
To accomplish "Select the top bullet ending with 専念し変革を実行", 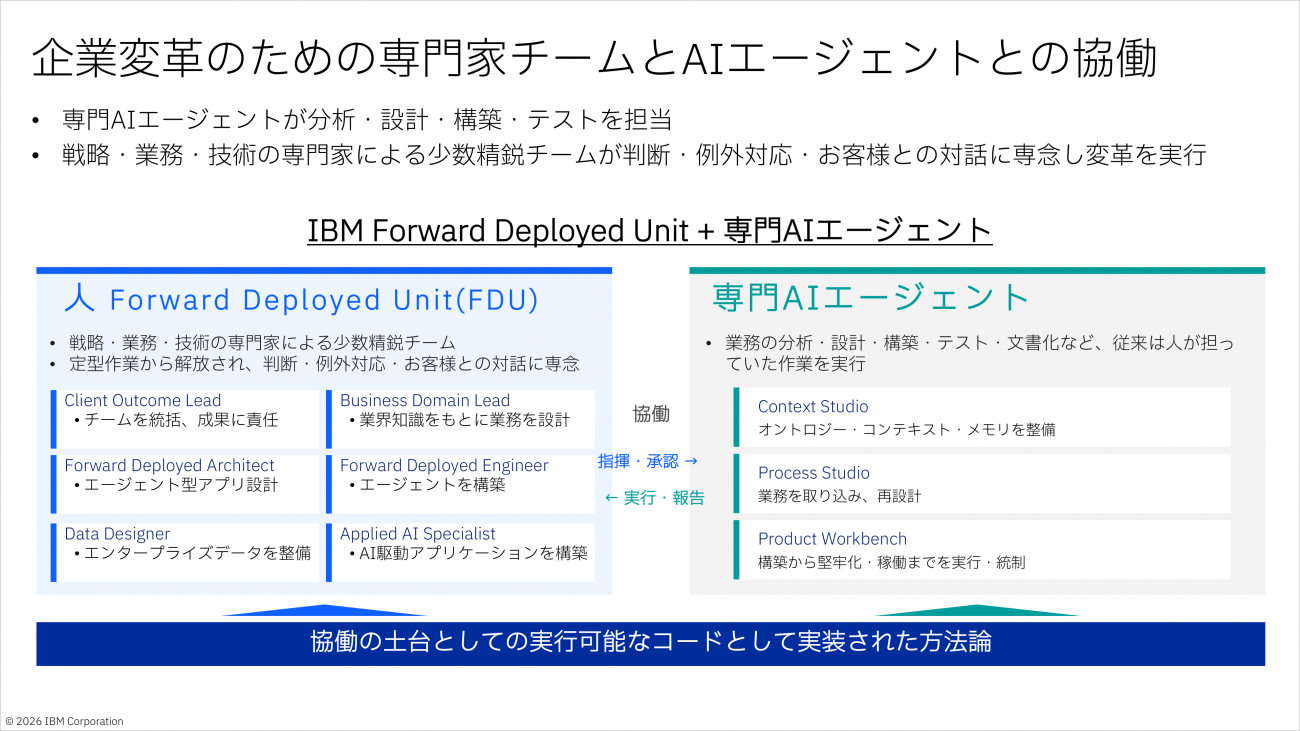I will point(634,155).
